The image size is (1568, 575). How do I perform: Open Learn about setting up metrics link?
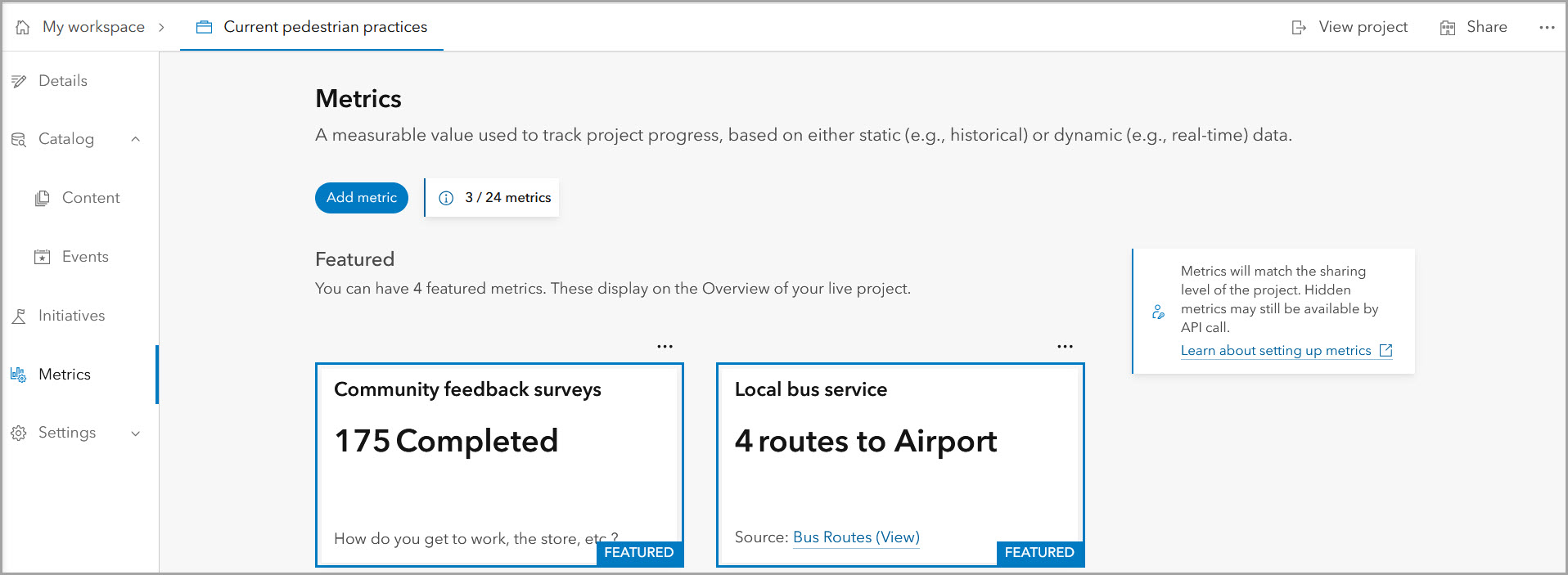(1276, 351)
